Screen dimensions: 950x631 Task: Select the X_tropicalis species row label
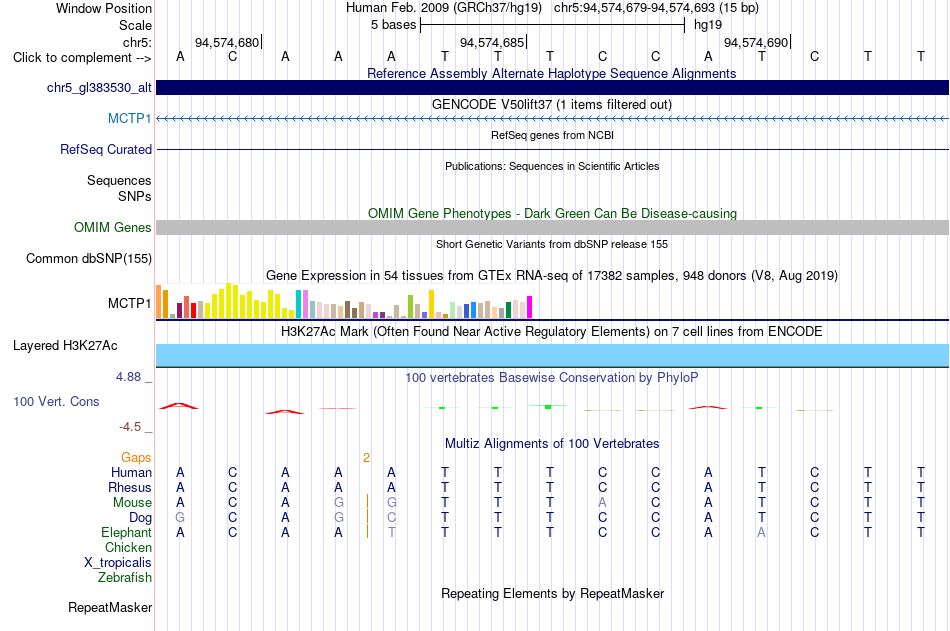coord(118,563)
